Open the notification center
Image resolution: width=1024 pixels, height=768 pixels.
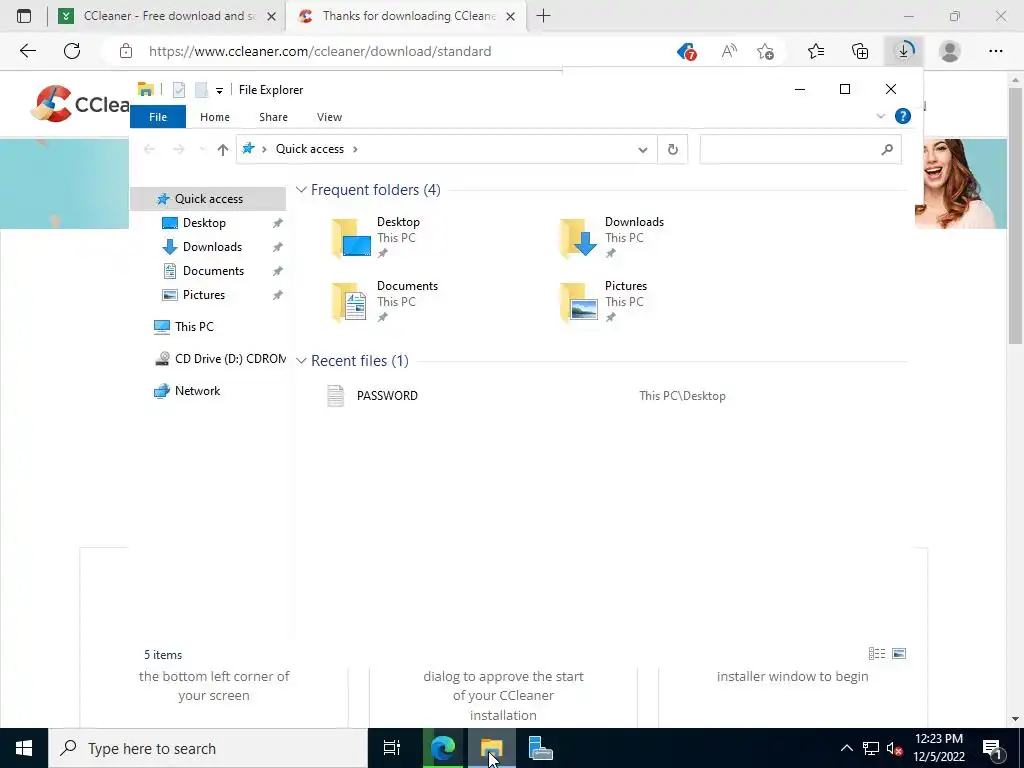[x=993, y=748]
